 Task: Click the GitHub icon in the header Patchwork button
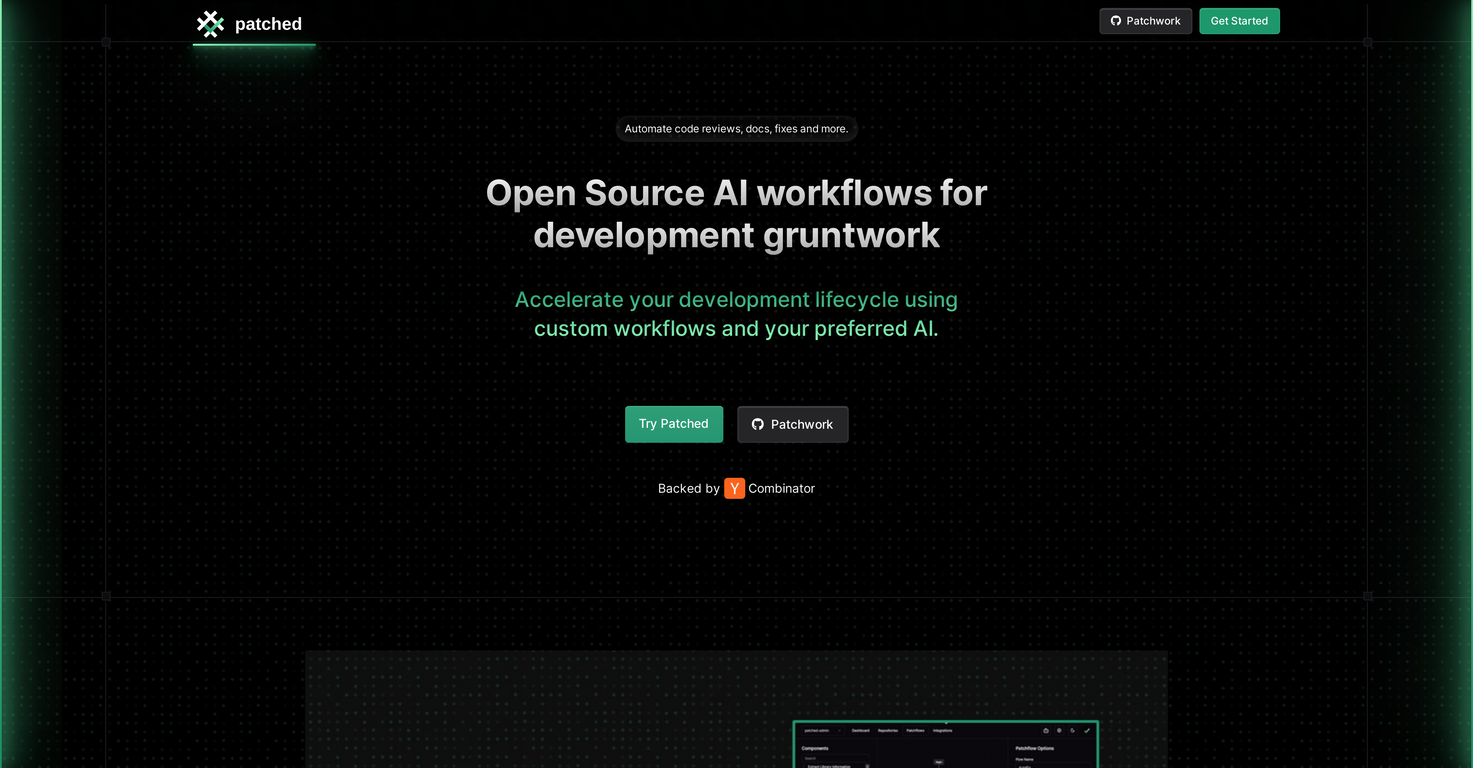(1116, 21)
